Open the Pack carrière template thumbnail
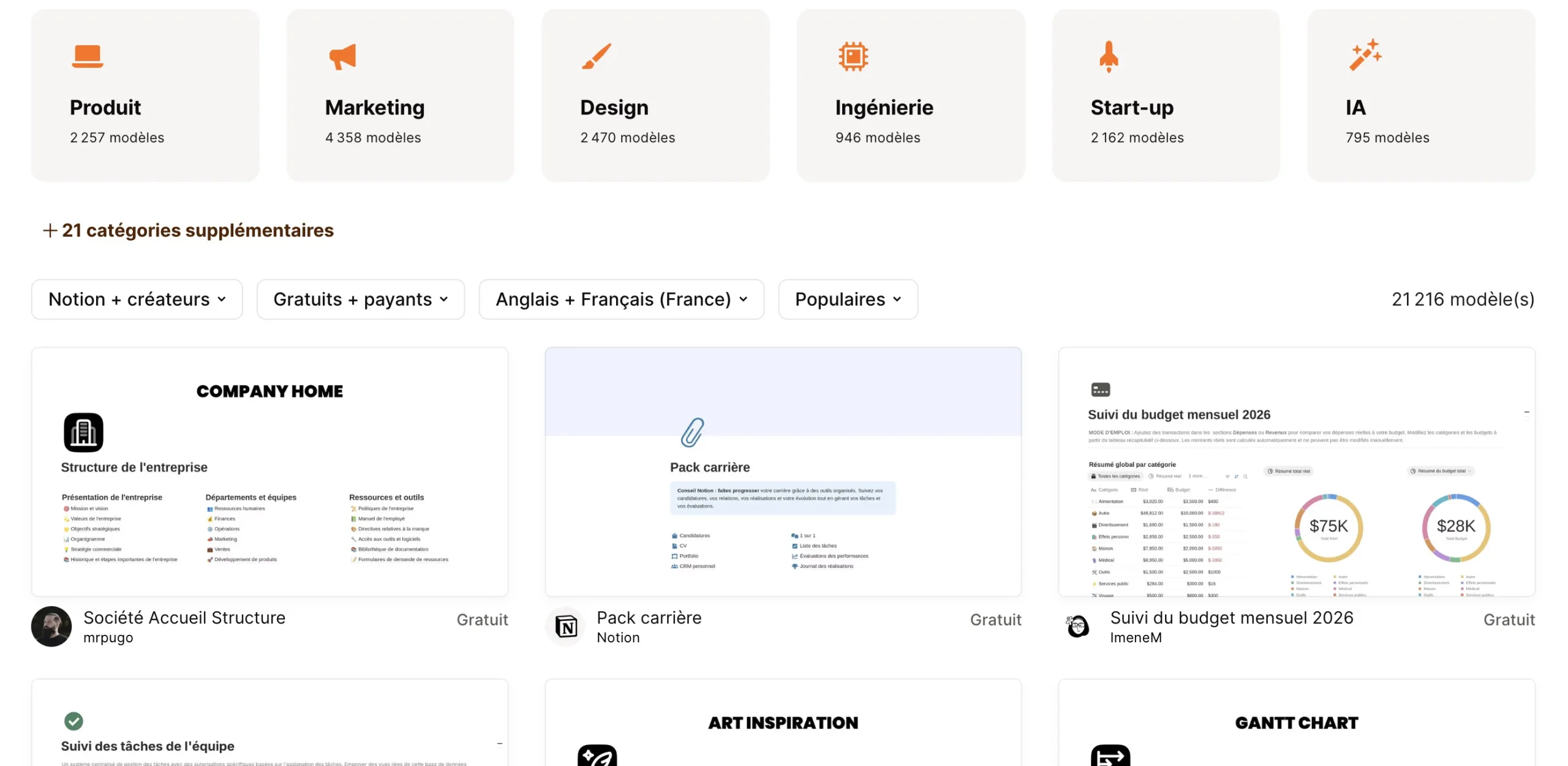Image resolution: width=1568 pixels, height=766 pixels. point(783,472)
